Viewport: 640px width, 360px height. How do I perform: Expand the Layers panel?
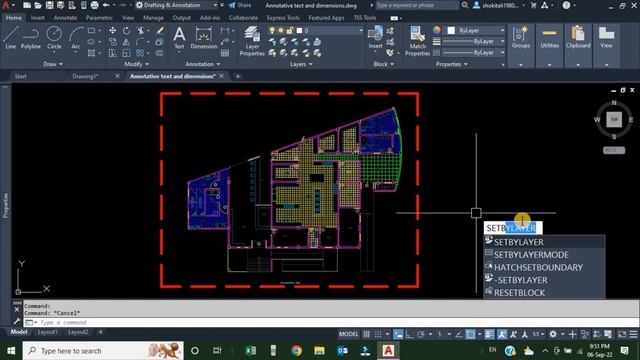[x=301, y=64]
